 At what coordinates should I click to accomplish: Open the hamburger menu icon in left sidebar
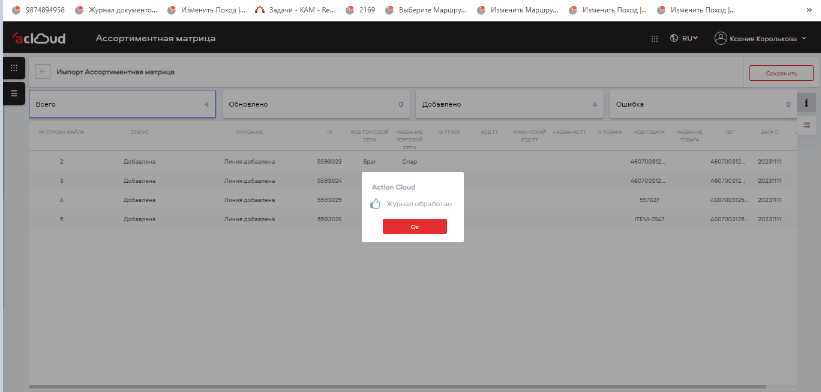coord(14,93)
